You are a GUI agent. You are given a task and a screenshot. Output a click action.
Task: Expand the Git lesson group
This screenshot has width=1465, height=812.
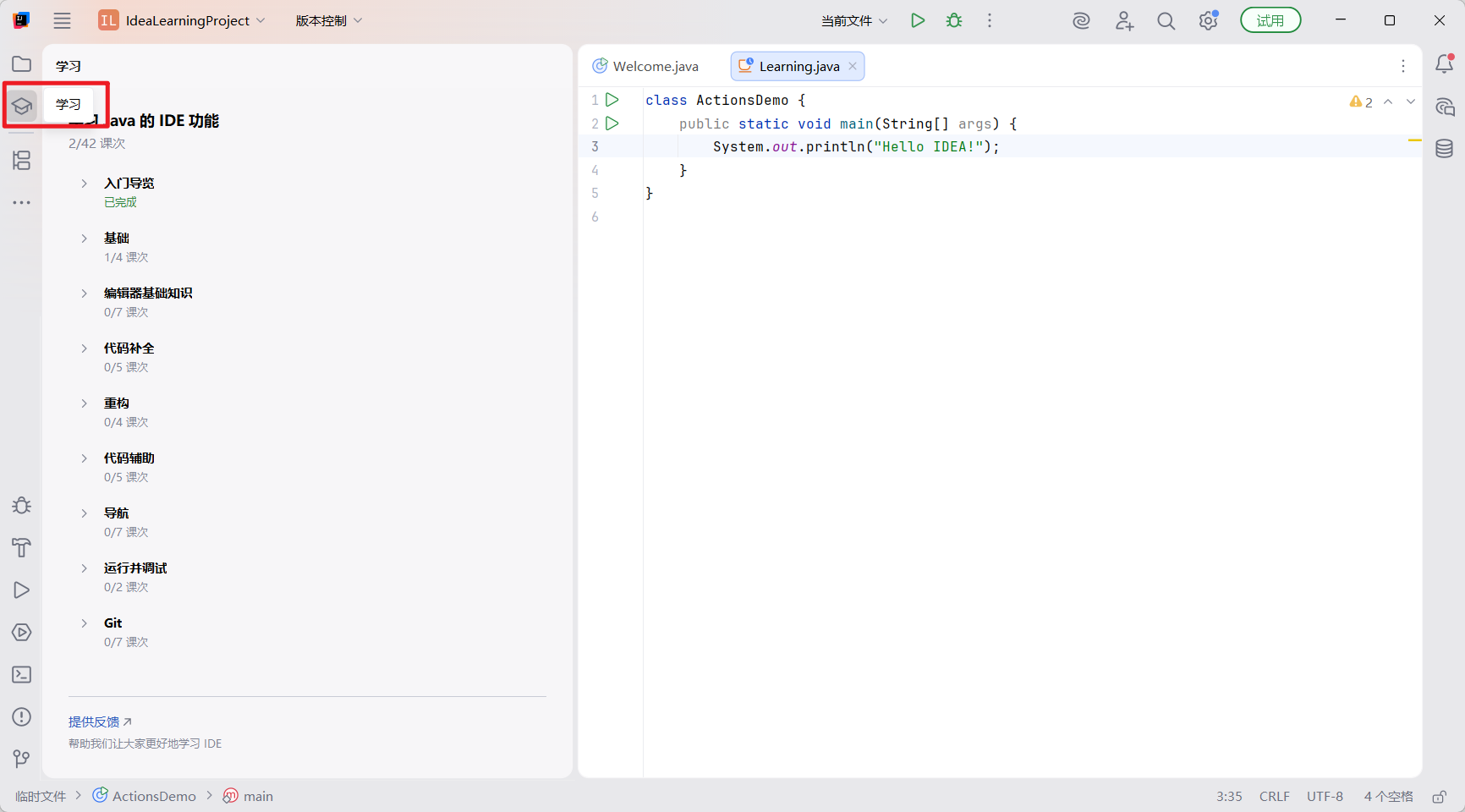point(85,623)
